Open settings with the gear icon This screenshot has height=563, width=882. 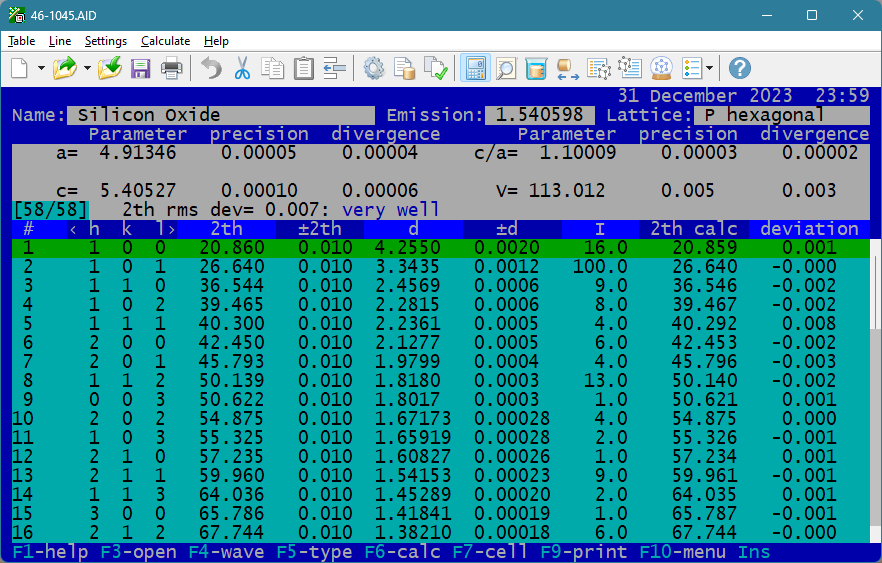(x=374, y=69)
